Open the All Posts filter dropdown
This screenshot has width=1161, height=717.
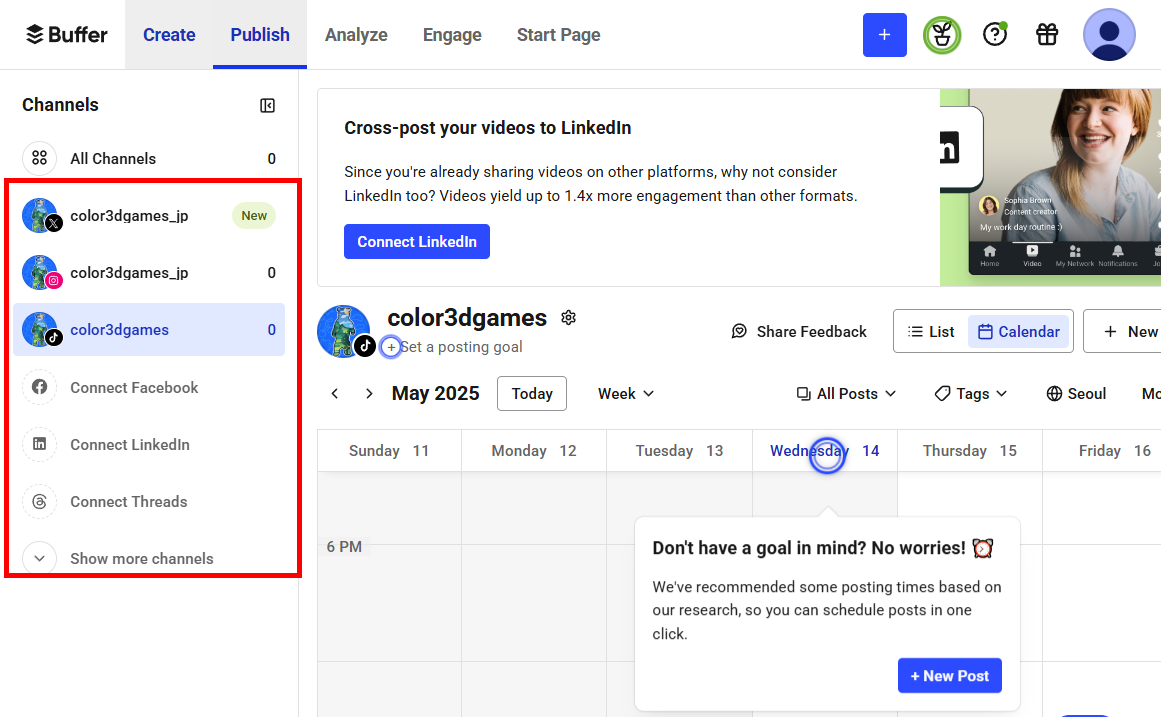tap(846, 393)
